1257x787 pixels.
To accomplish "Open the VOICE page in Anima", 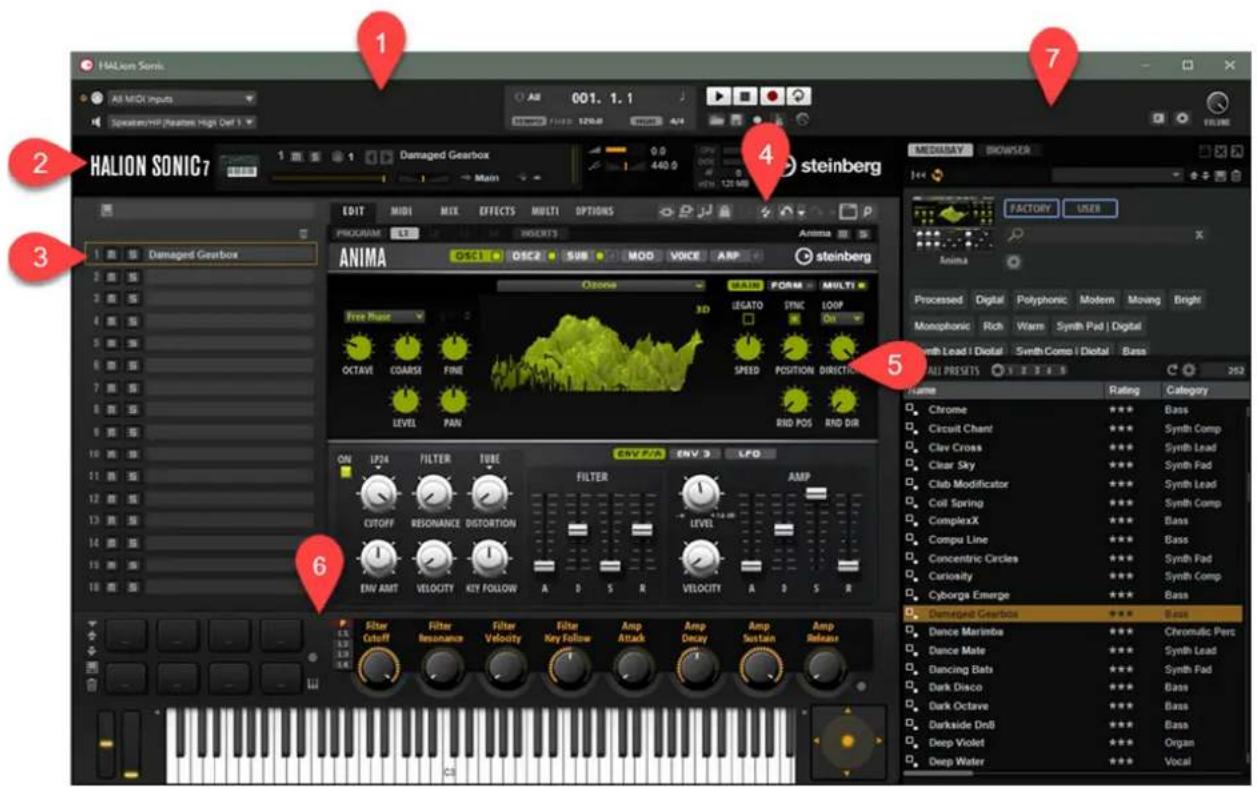I will 685,257.
